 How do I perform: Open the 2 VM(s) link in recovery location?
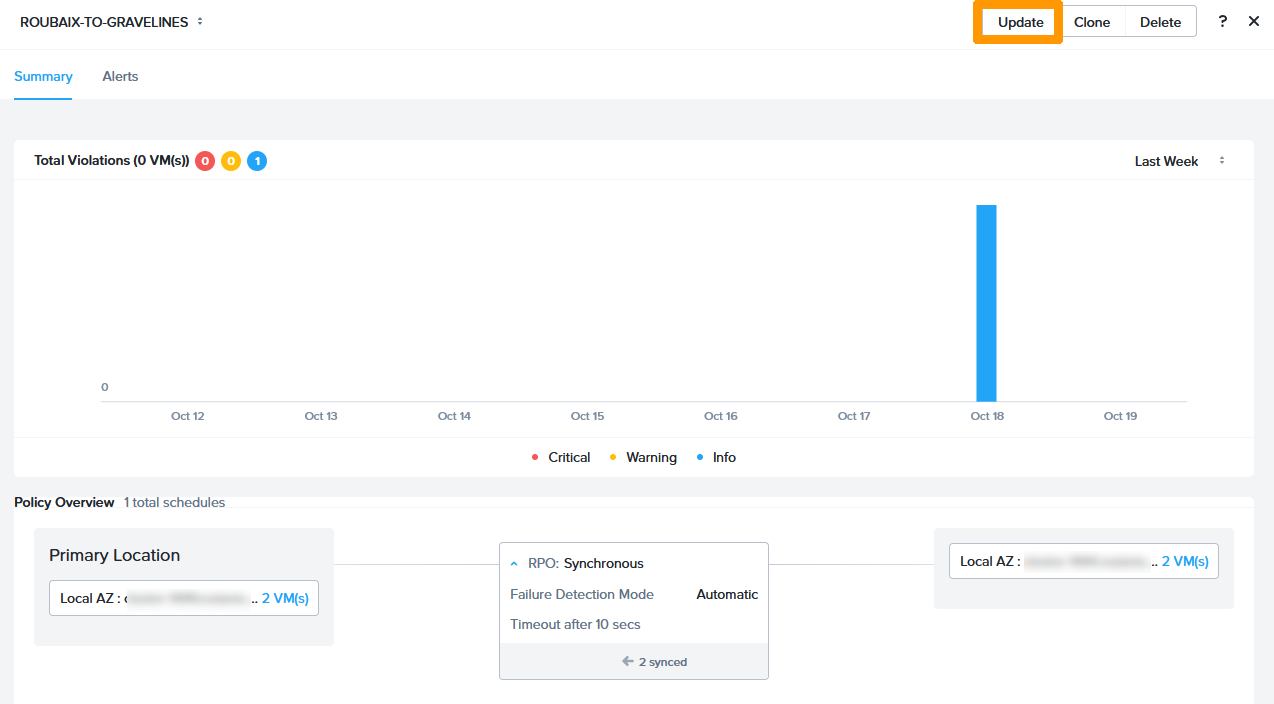pos(1185,561)
